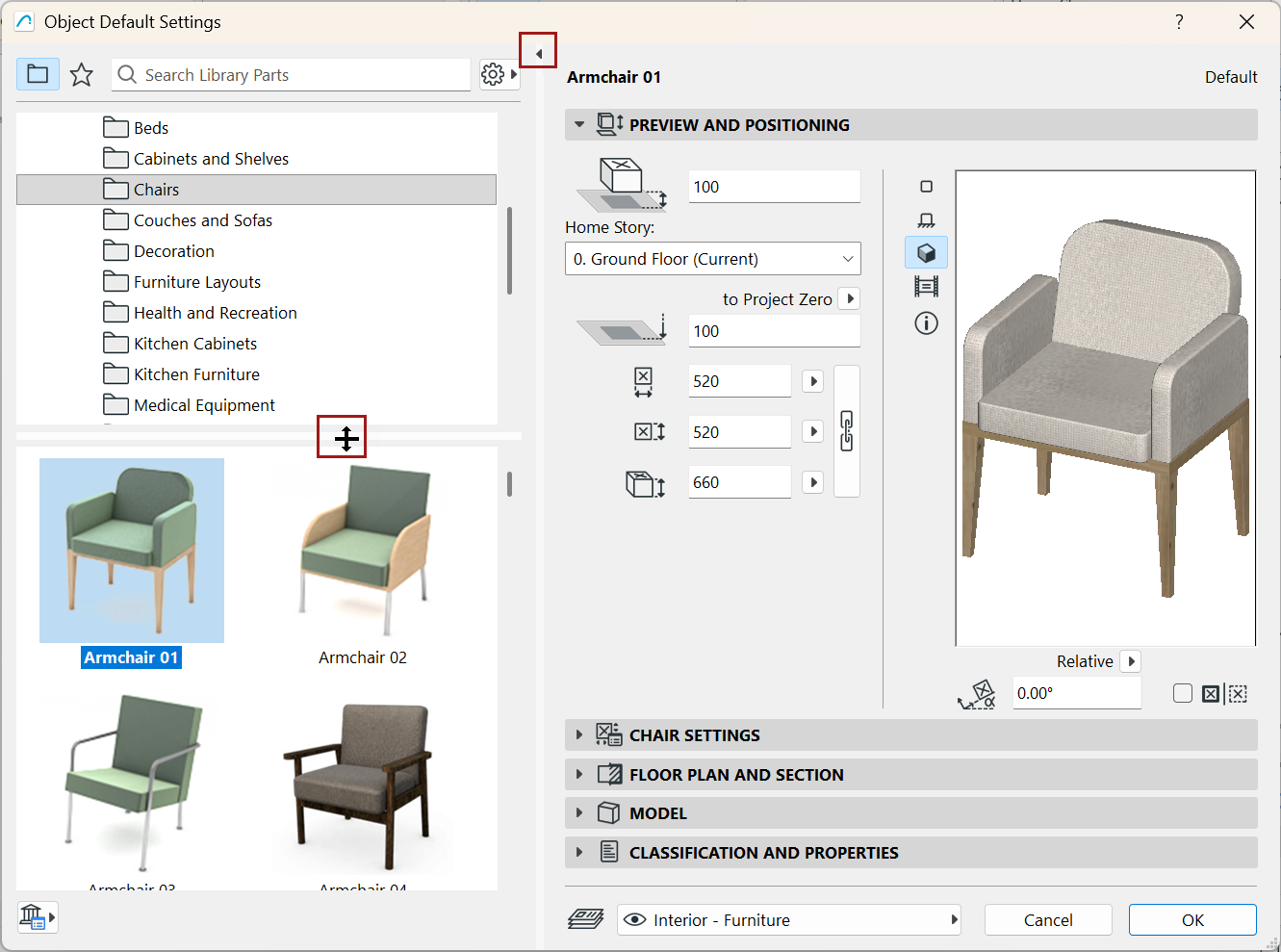This screenshot has width=1281, height=952.
Task: Select the Chairs folder
Action: coord(256,190)
